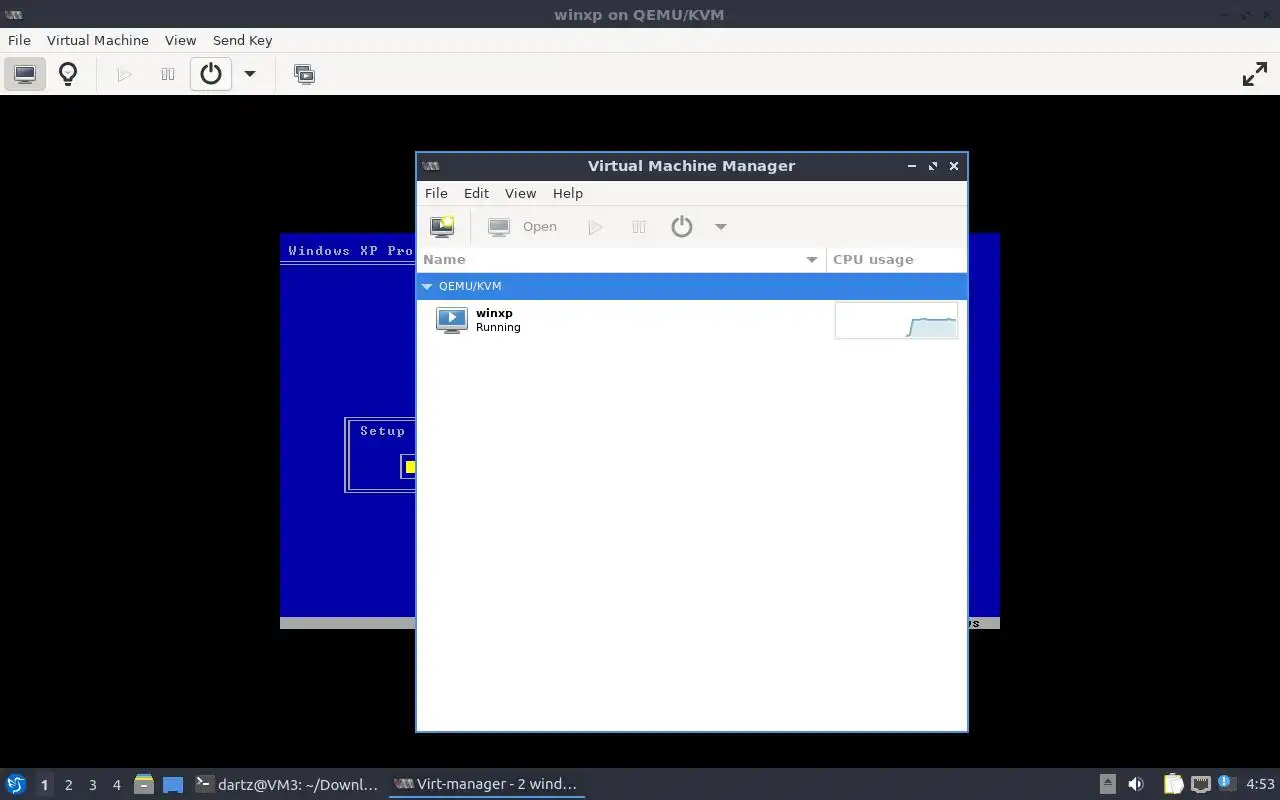Viewport: 1280px width, 800px height.
Task: Open clipboard manager tray icon
Action: click(1173, 784)
